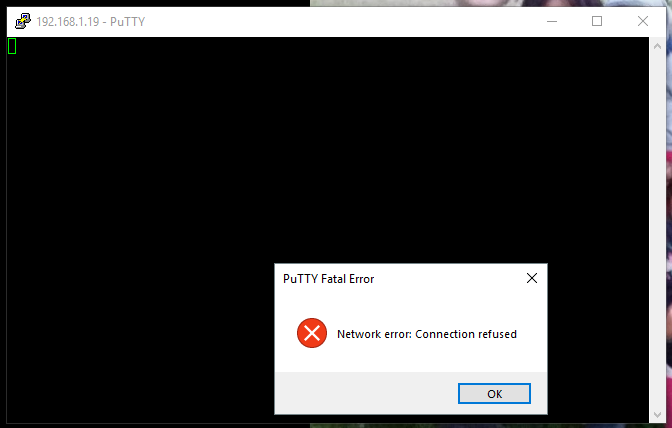Maximize the PuTTY terminal window
This screenshot has height=428, width=672.
pos(597,21)
